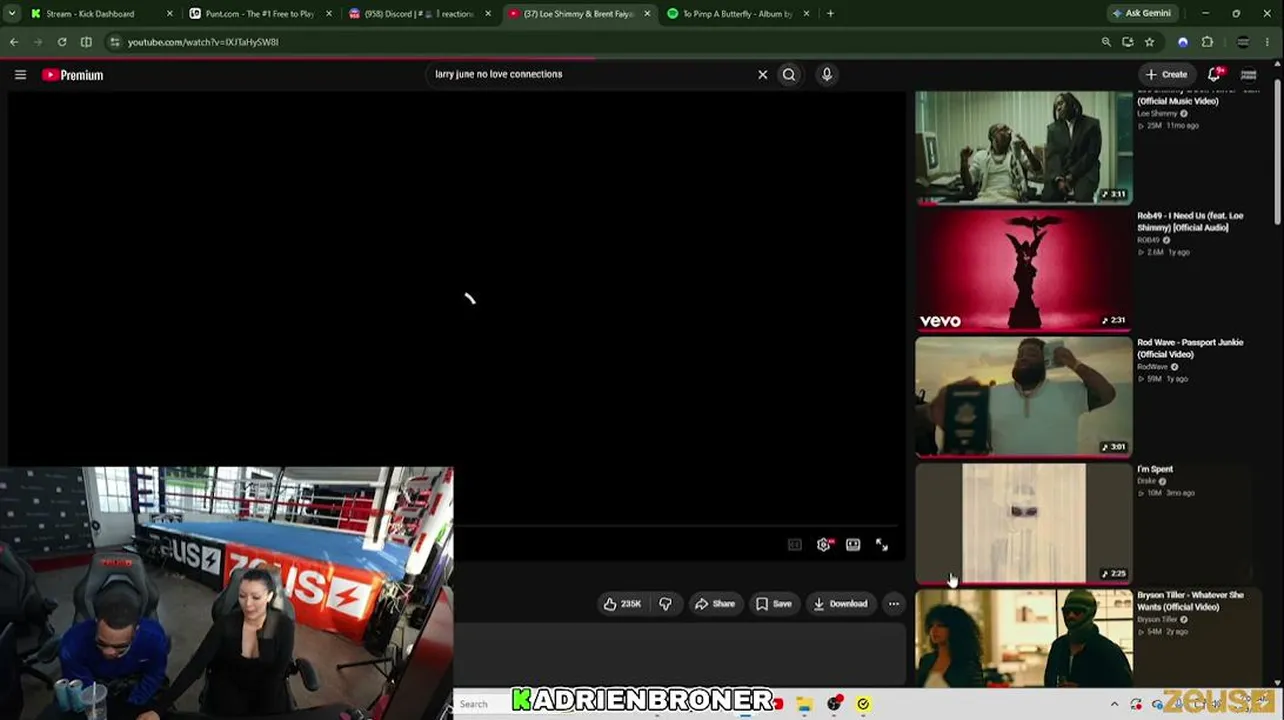Install app icon in address bar
The height and width of the screenshot is (720, 1284).
(1128, 42)
